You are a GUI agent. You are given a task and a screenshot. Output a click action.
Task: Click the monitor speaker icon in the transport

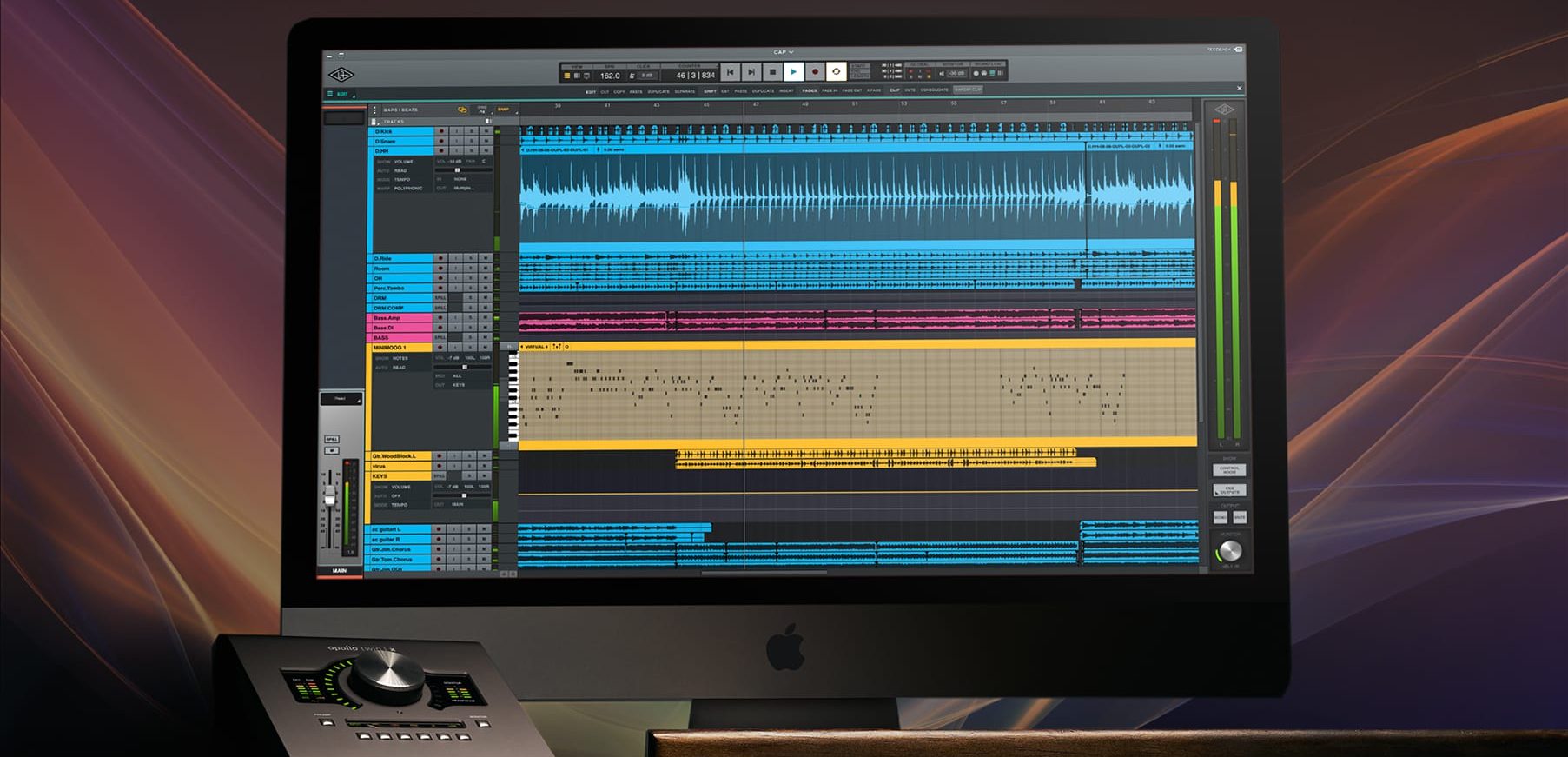pos(942,73)
